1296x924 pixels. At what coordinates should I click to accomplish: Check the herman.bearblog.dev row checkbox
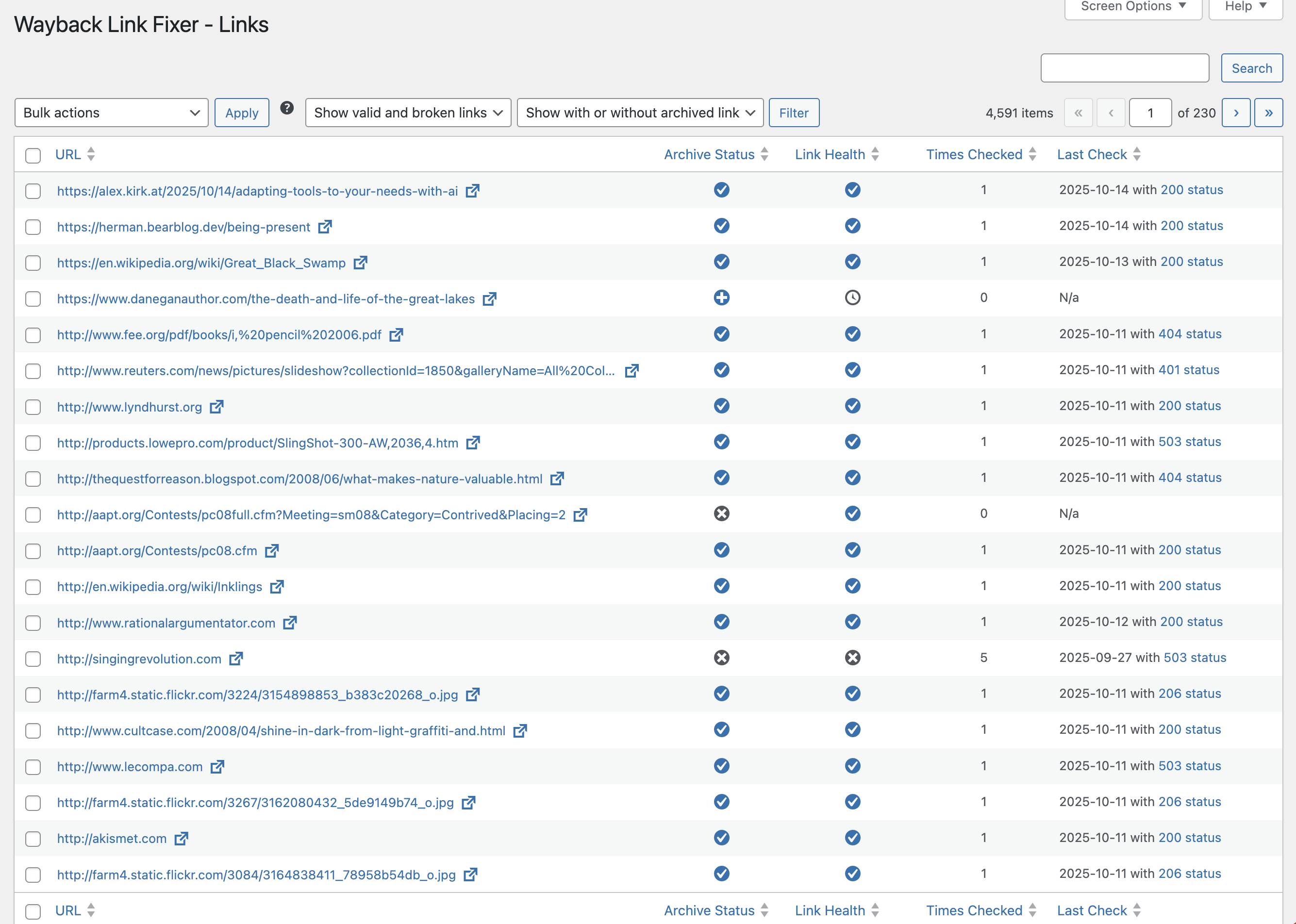[x=33, y=227]
